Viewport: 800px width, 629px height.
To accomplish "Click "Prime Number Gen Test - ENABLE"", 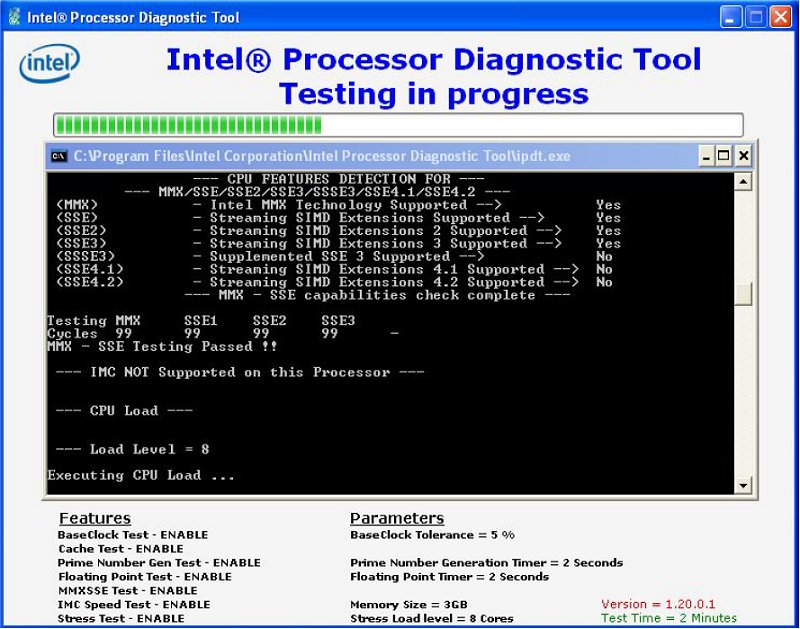I will [x=159, y=563].
